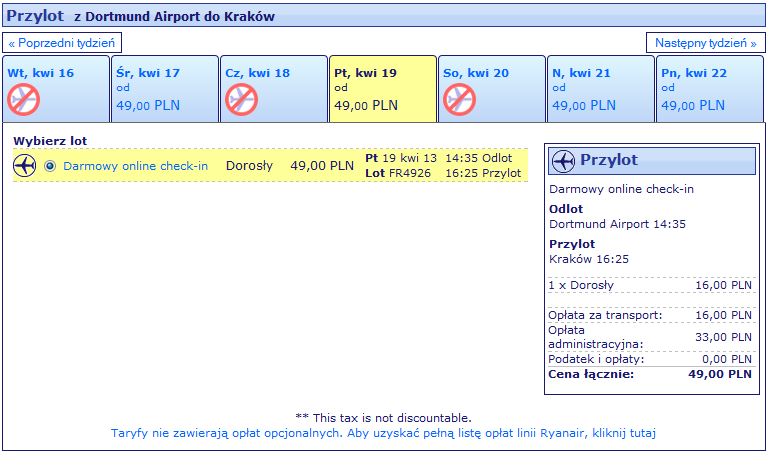Click the 'Pt 19 kwi 13' date text
Viewport: 778px width, 465px height.
pyautogui.click(x=401, y=158)
